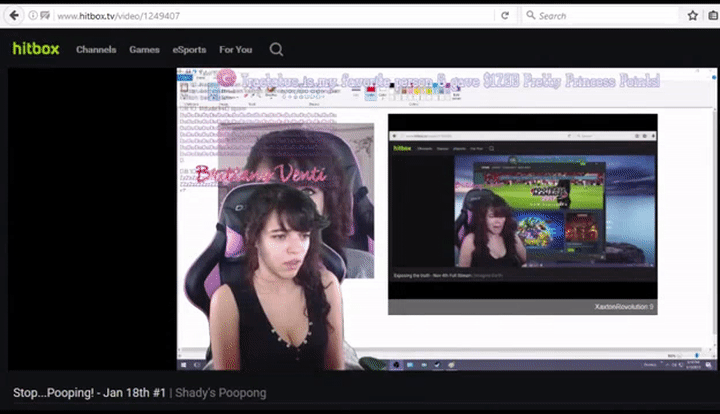Click the browser back arrow button

(x=15, y=15)
